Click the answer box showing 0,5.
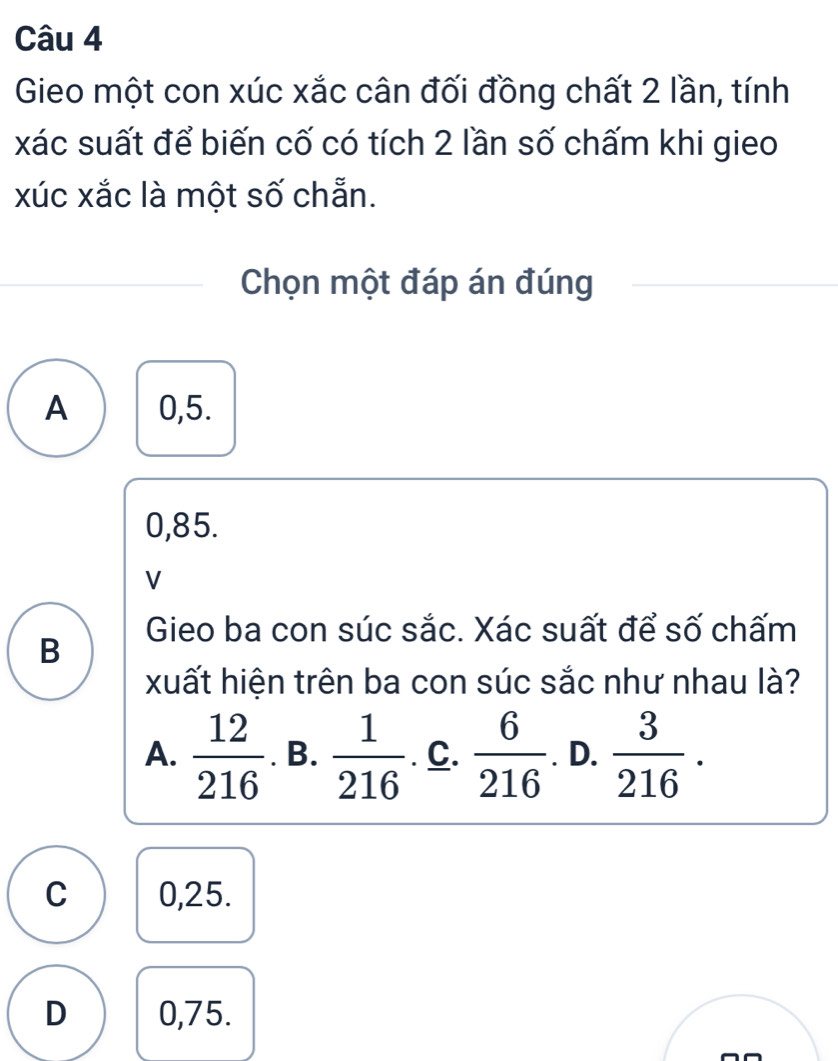This screenshot has height=1061, width=838. [x=186, y=408]
